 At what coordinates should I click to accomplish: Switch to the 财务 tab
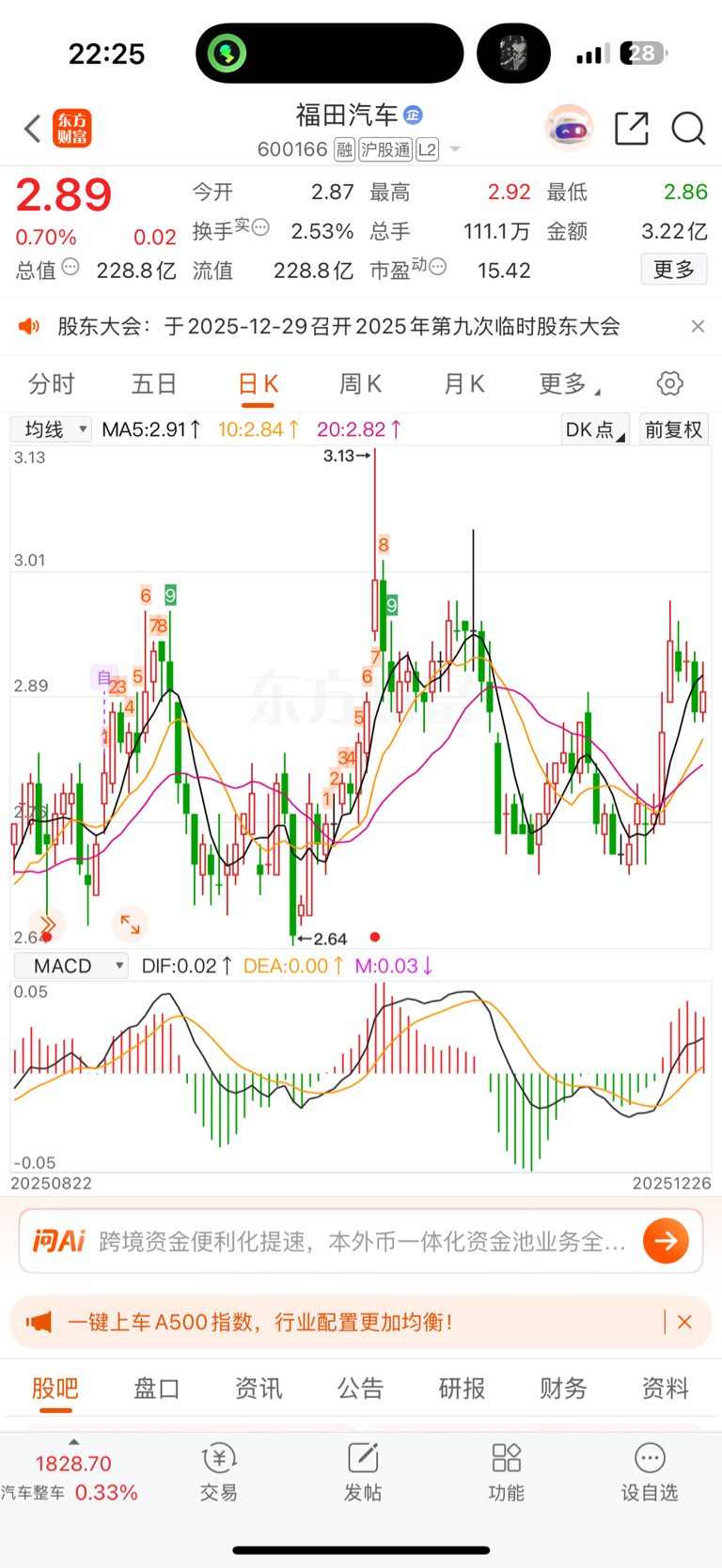pos(563,1389)
